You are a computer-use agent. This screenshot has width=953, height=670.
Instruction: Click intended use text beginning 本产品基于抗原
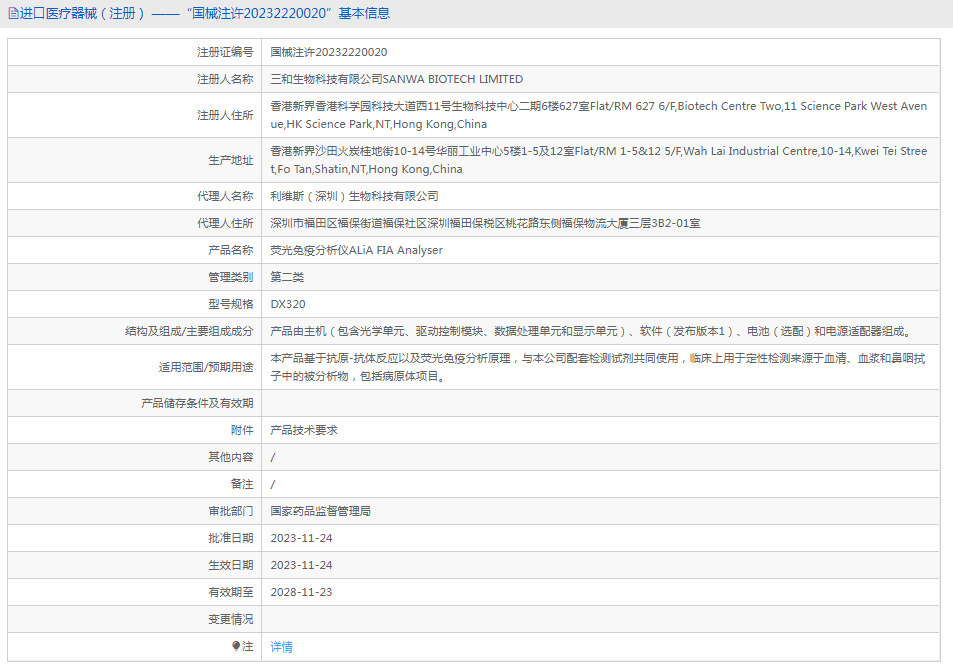598,367
